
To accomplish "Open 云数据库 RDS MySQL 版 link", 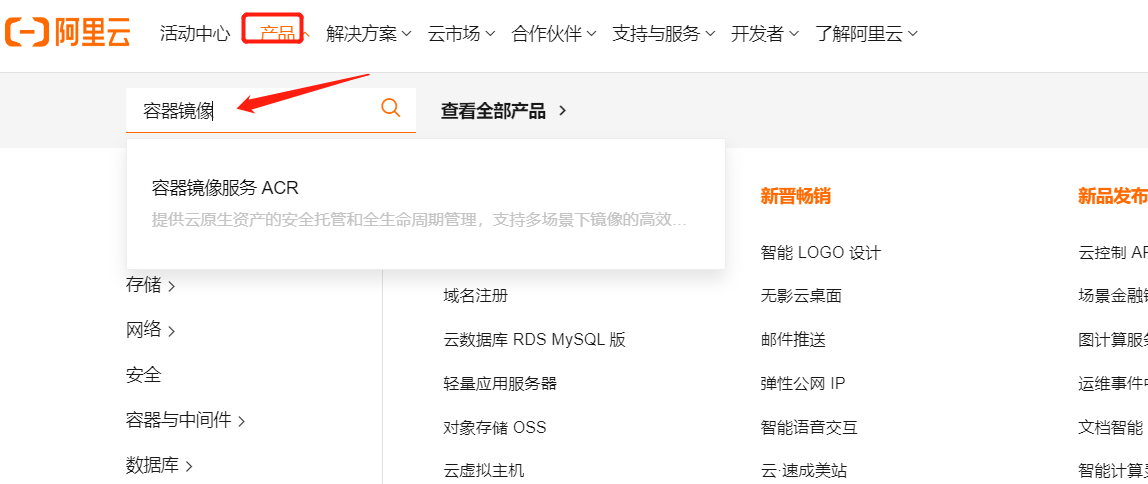I will [x=534, y=340].
